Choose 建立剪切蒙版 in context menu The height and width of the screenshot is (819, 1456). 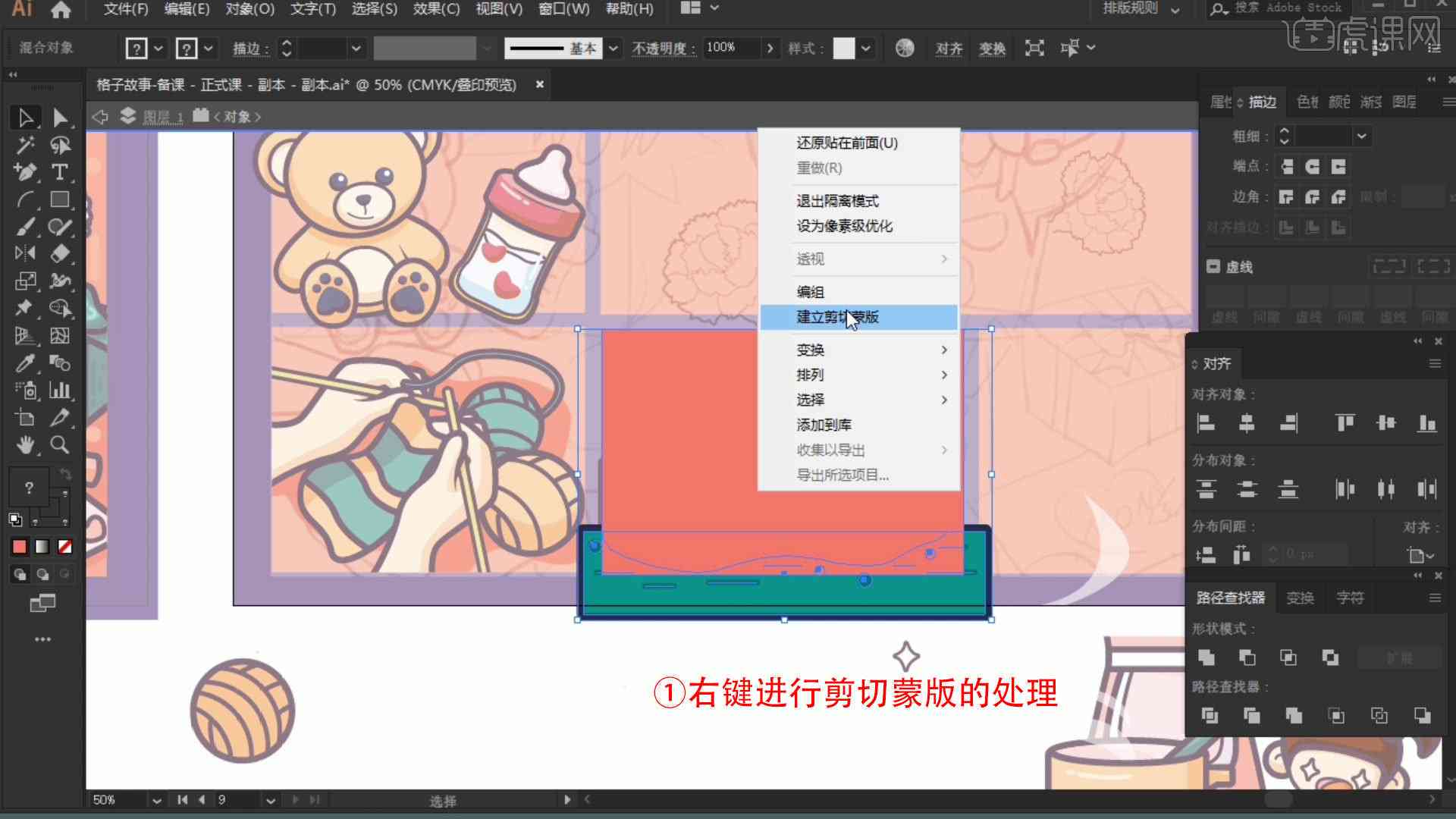point(858,317)
